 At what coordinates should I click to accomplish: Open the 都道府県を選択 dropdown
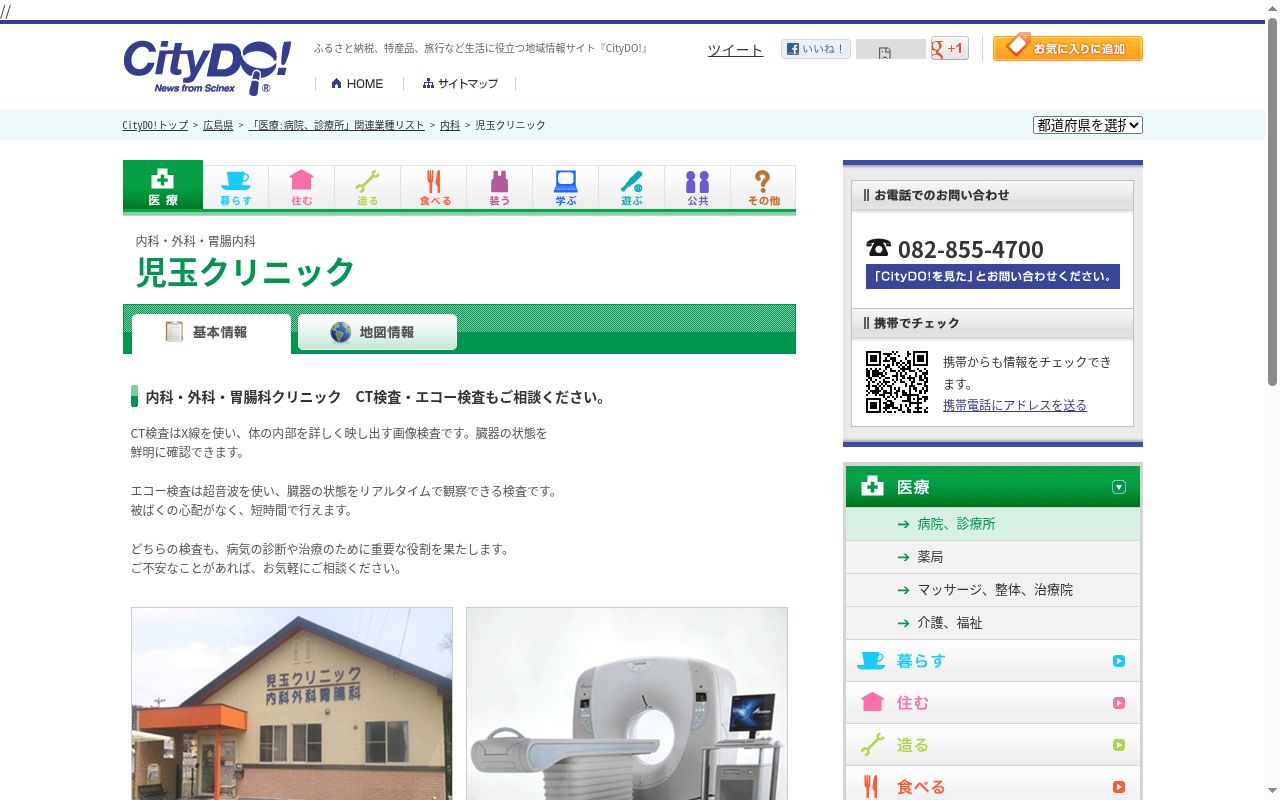[x=1088, y=125]
